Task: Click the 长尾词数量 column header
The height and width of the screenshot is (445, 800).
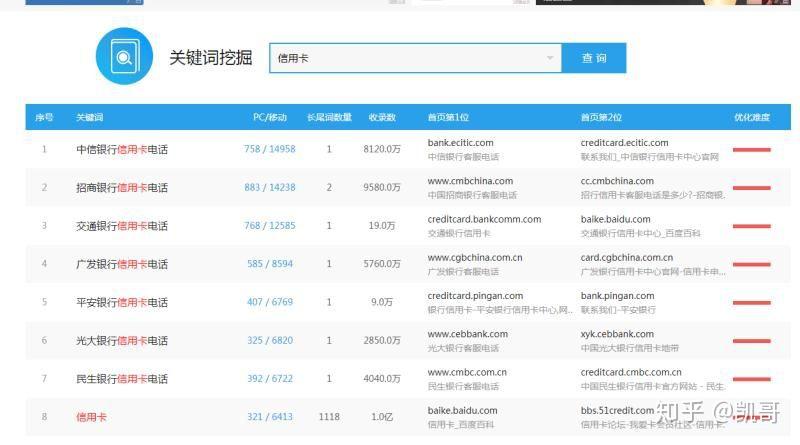Action: point(329,117)
